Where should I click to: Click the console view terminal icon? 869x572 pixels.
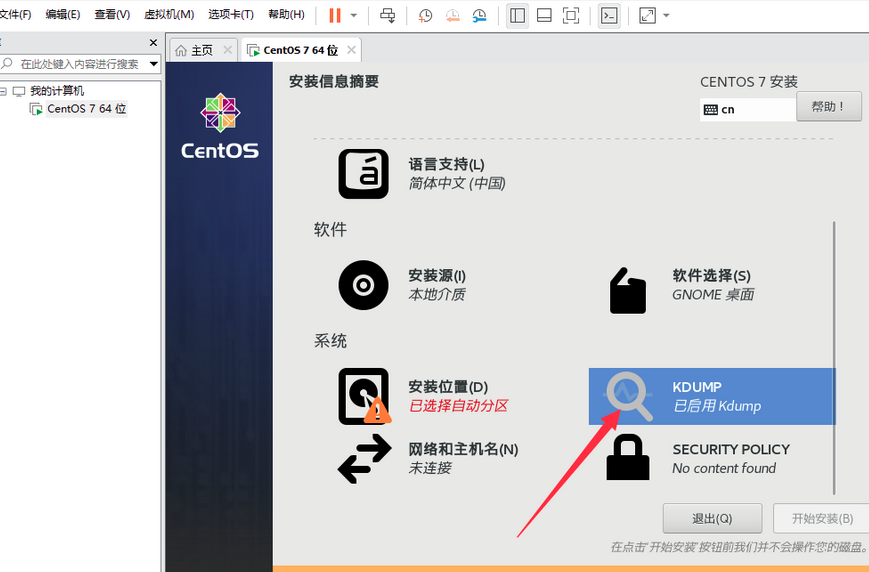coord(608,15)
